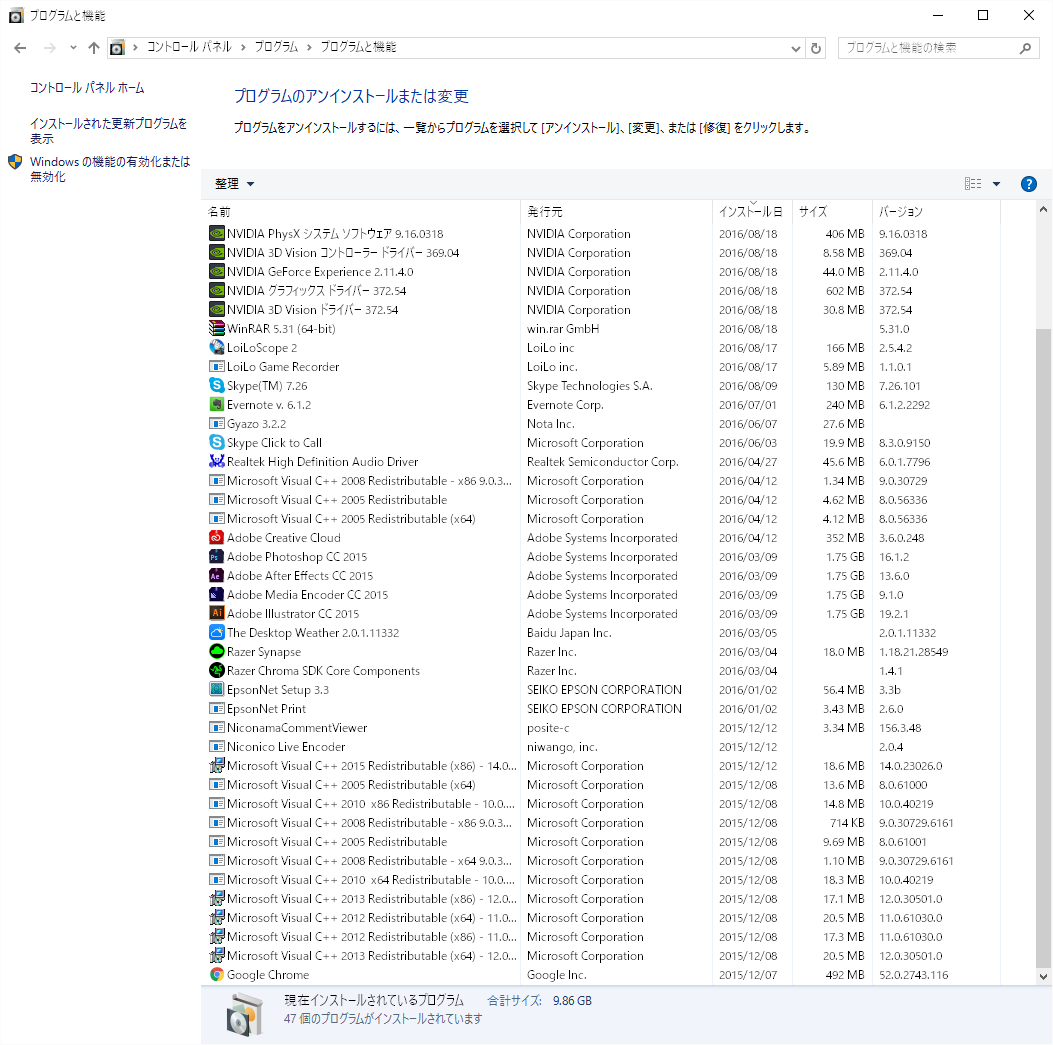
Task: Click the scrollbar up arrow
Action: pyautogui.click(x=1043, y=210)
